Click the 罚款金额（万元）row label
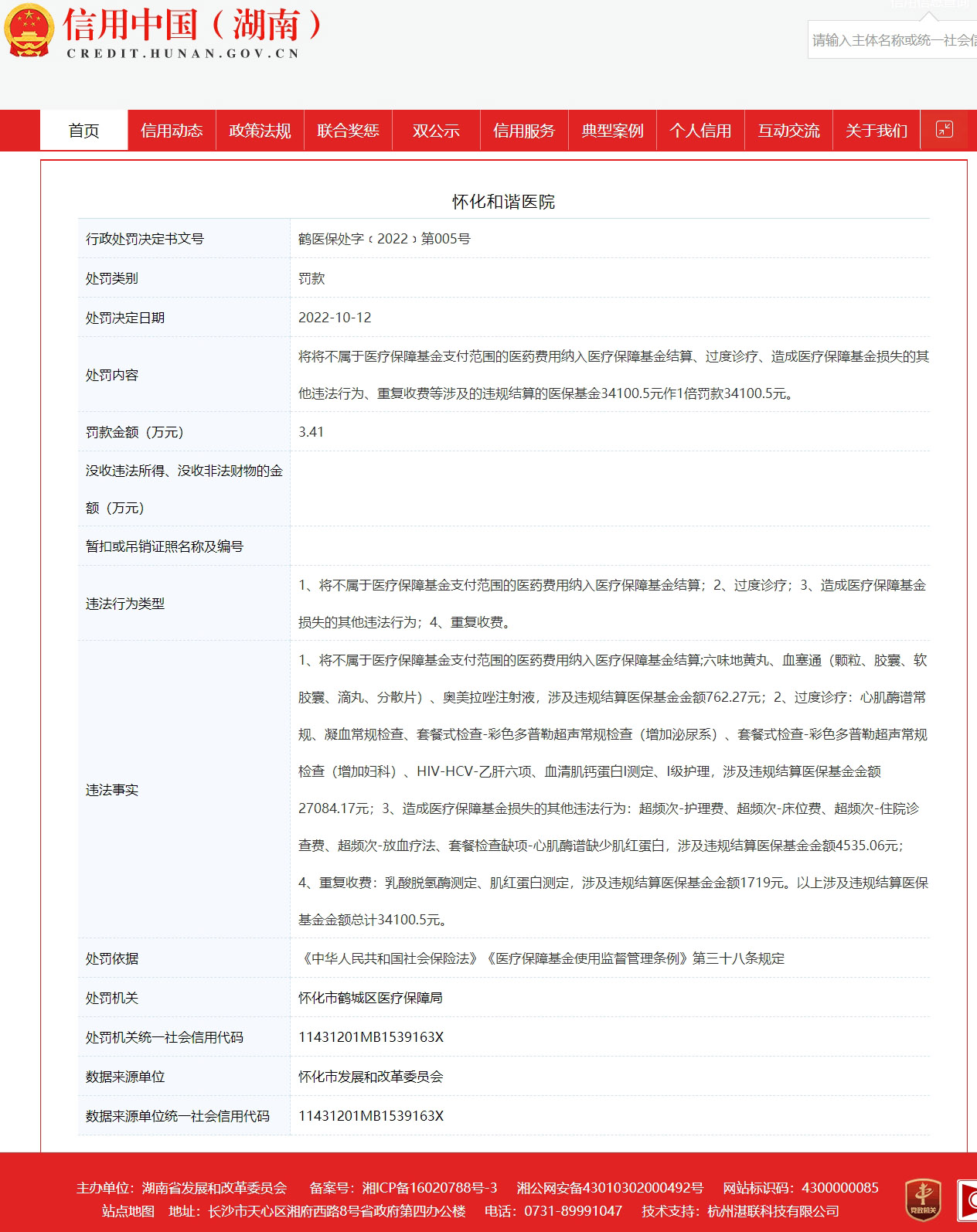 click(135, 432)
